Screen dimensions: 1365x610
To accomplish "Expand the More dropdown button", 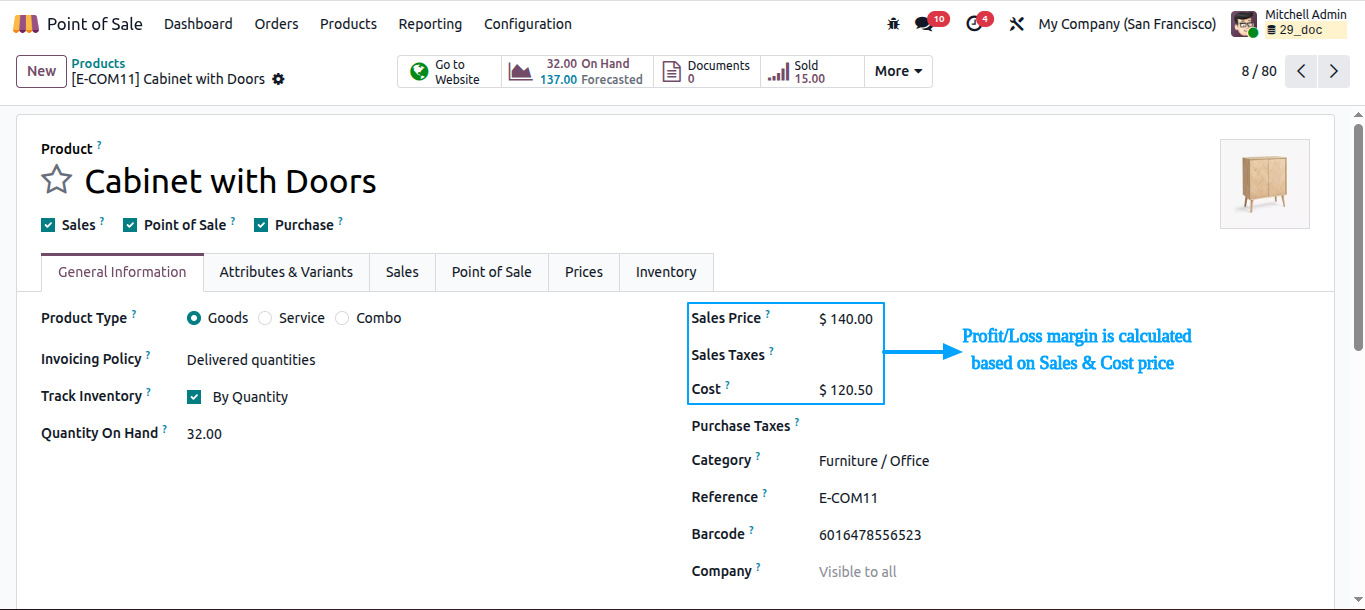I will (898, 71).
